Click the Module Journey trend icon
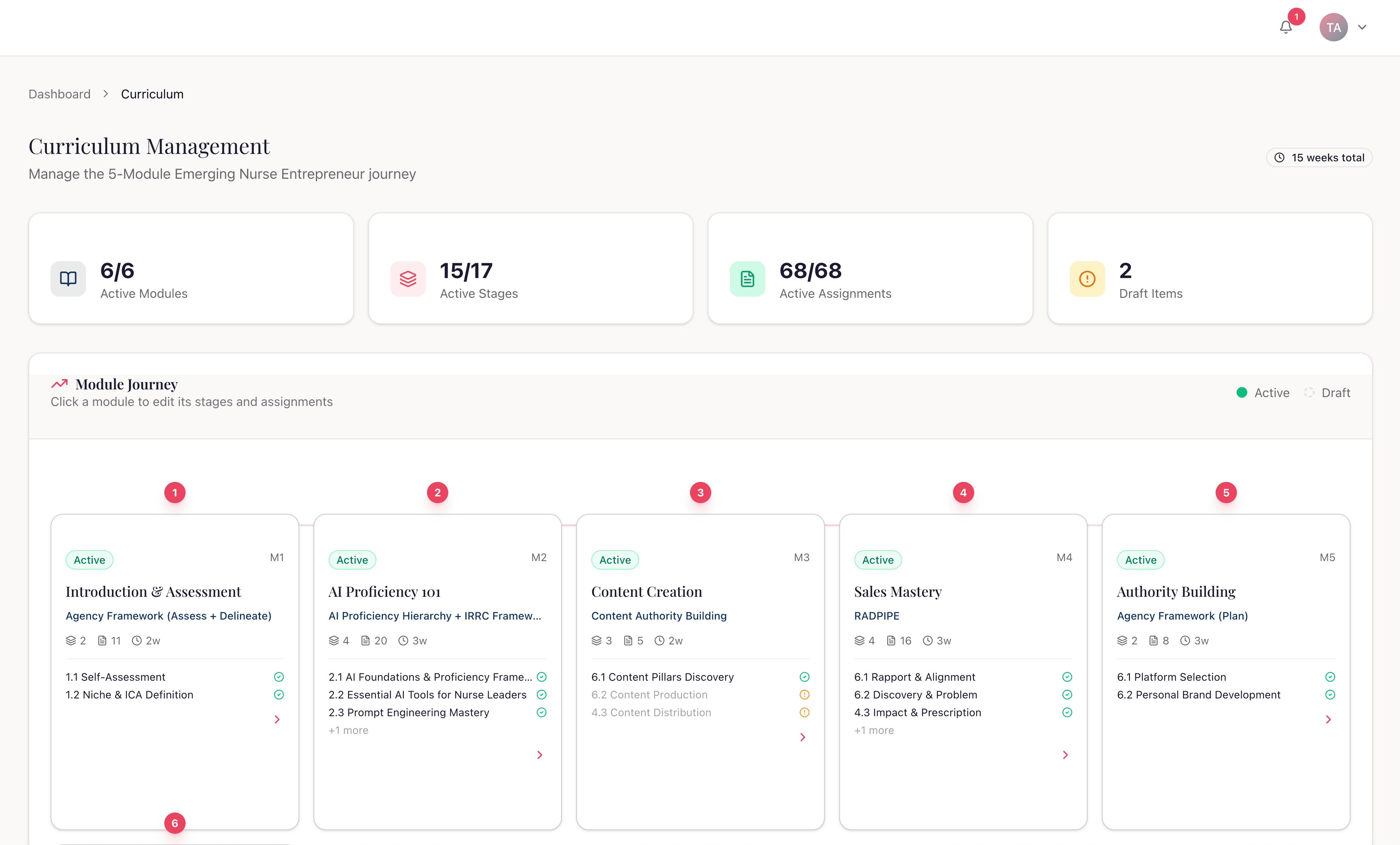The height and width of the screenshot is (845, 1400). 60,384
